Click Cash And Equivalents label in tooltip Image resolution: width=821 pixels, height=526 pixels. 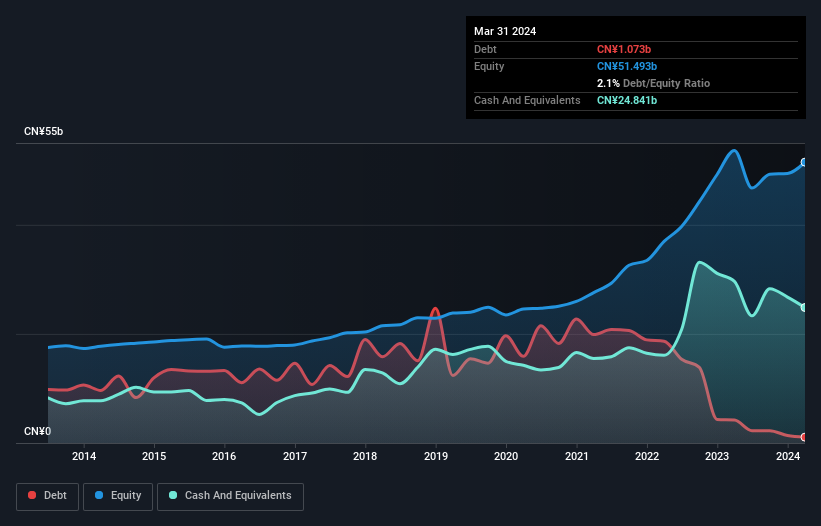pos(527,100)
